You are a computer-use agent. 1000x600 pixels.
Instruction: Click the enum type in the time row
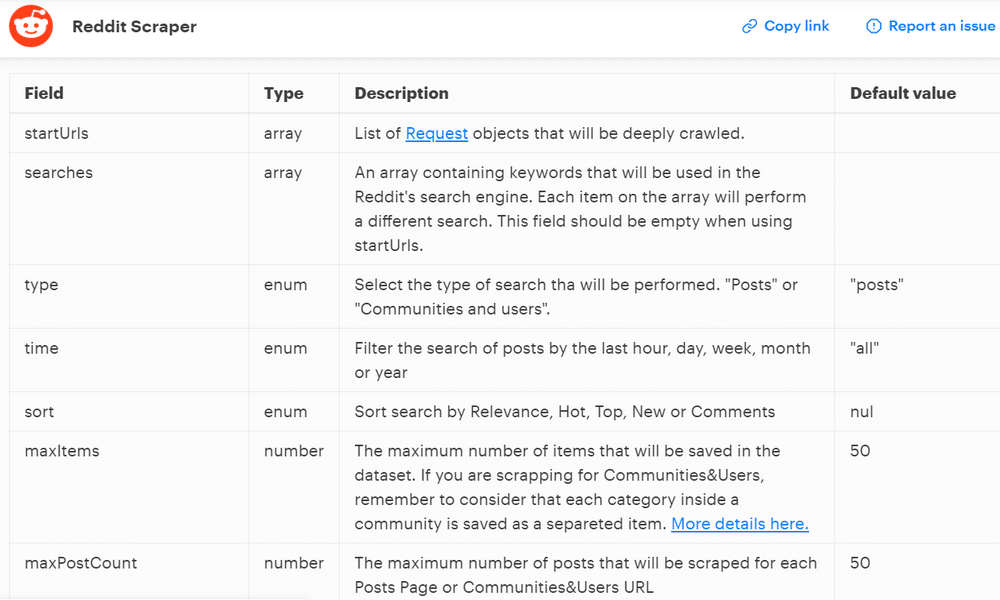click(x=286, y=348)
